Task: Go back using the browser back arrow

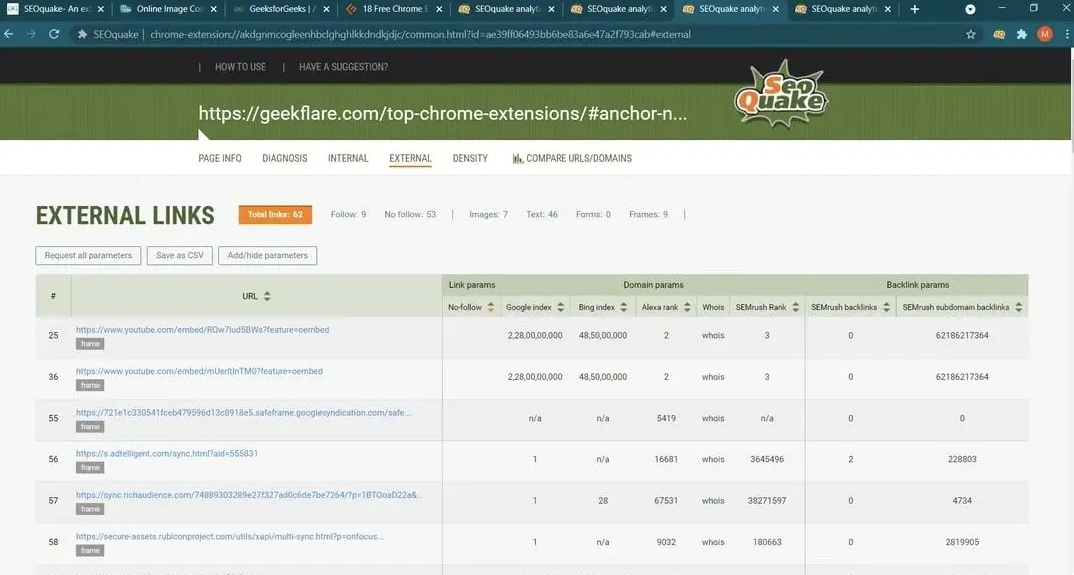Action: coord(9,34)
